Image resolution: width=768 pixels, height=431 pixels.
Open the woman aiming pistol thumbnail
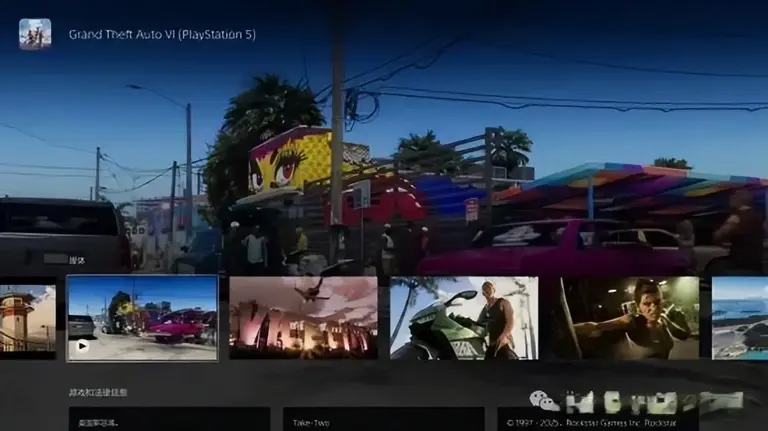[x=624, y=318]
